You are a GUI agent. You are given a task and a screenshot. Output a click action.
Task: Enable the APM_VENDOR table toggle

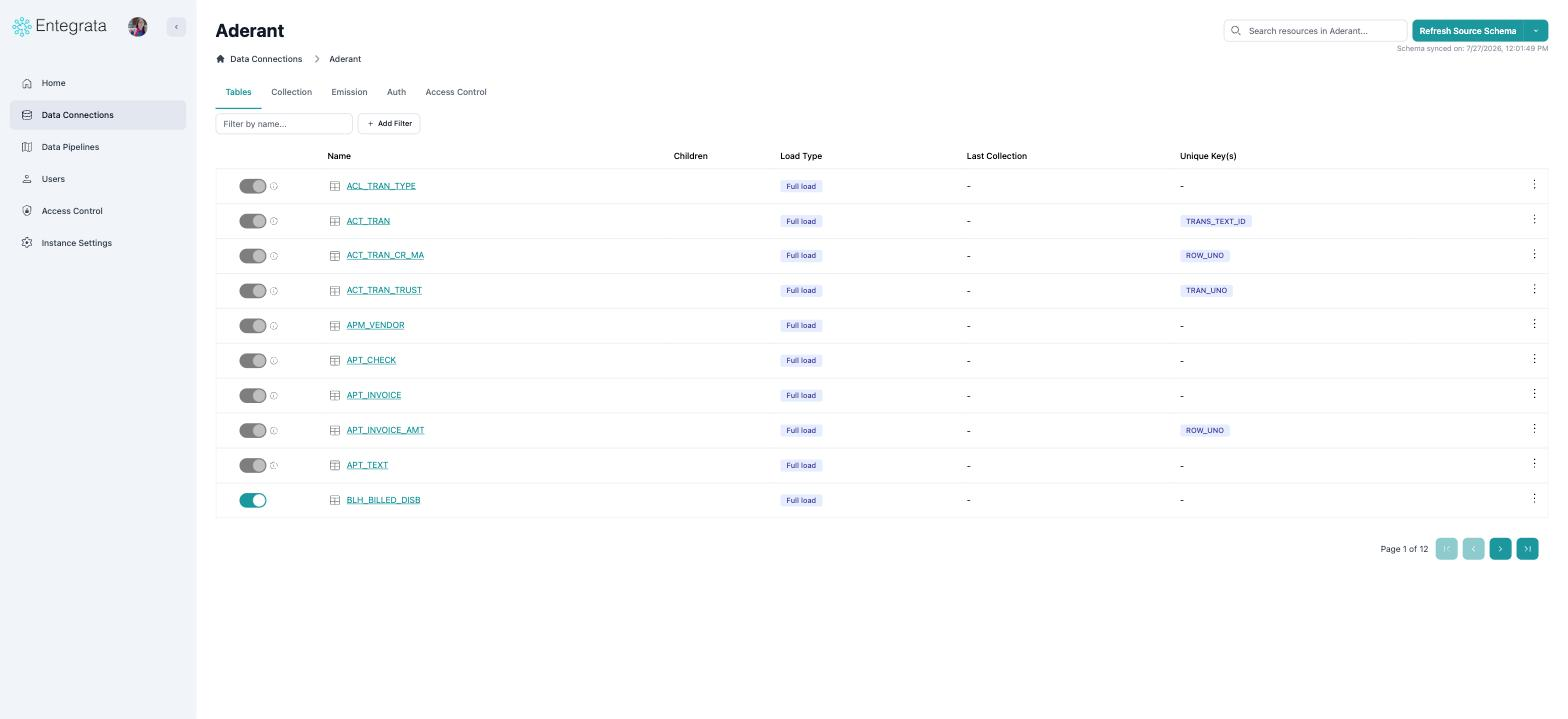pos(253,326)
